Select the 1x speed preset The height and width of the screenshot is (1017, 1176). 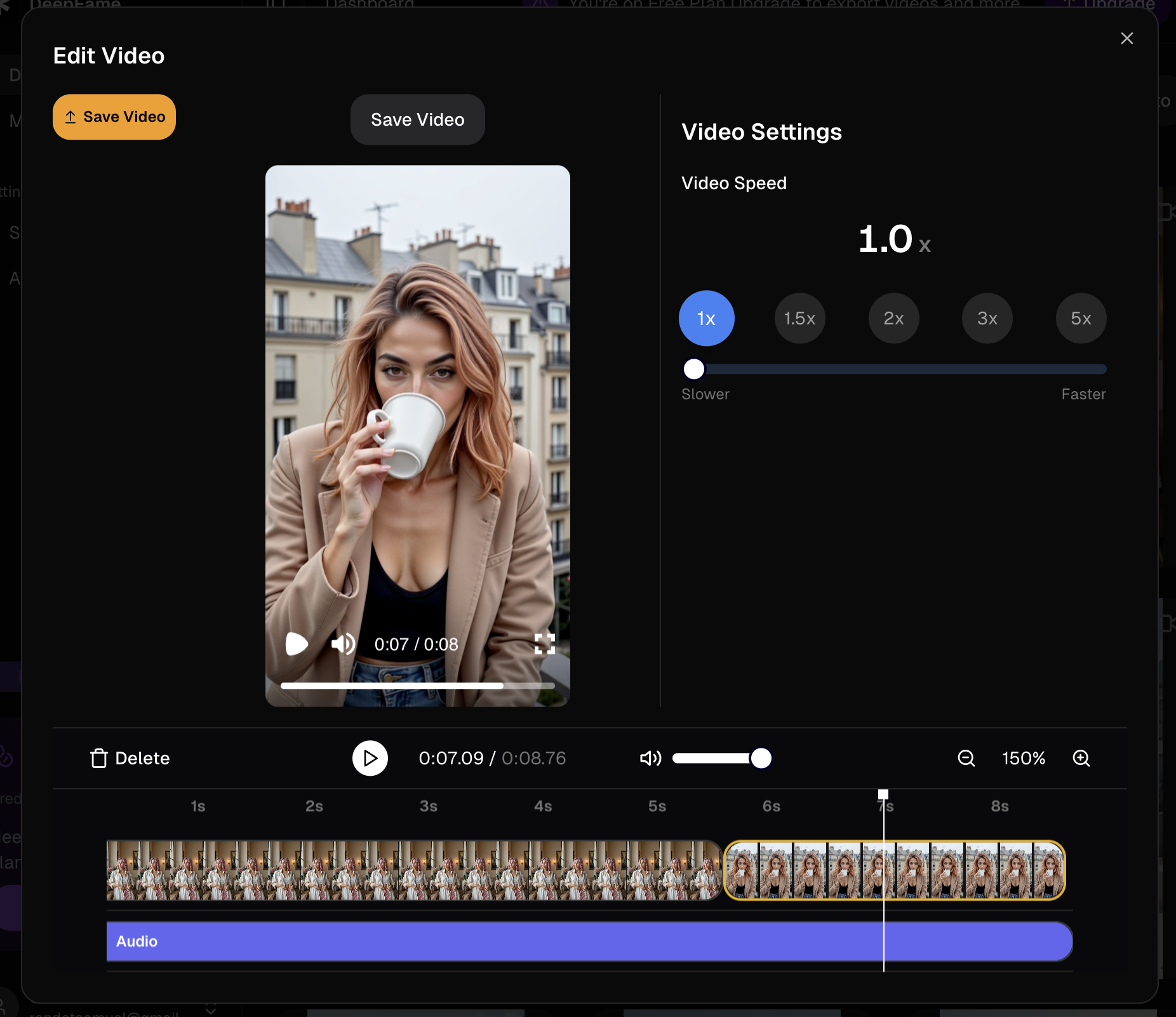tap(706, 318)
